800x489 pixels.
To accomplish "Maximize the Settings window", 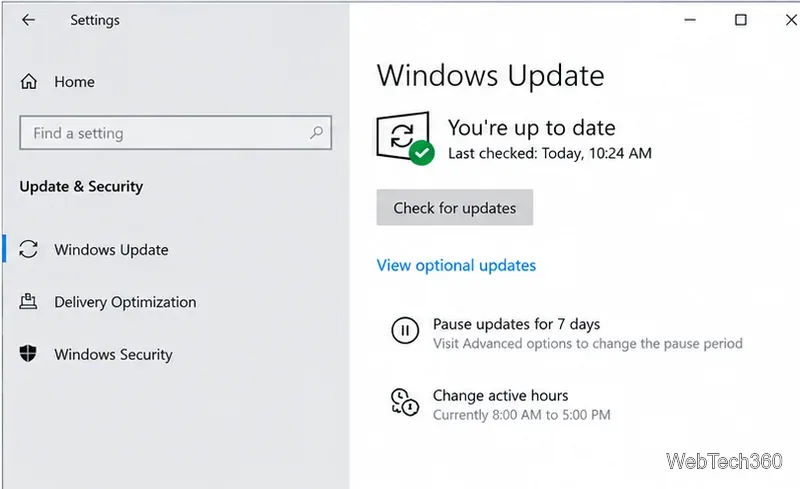I will (x=740, y=20).
